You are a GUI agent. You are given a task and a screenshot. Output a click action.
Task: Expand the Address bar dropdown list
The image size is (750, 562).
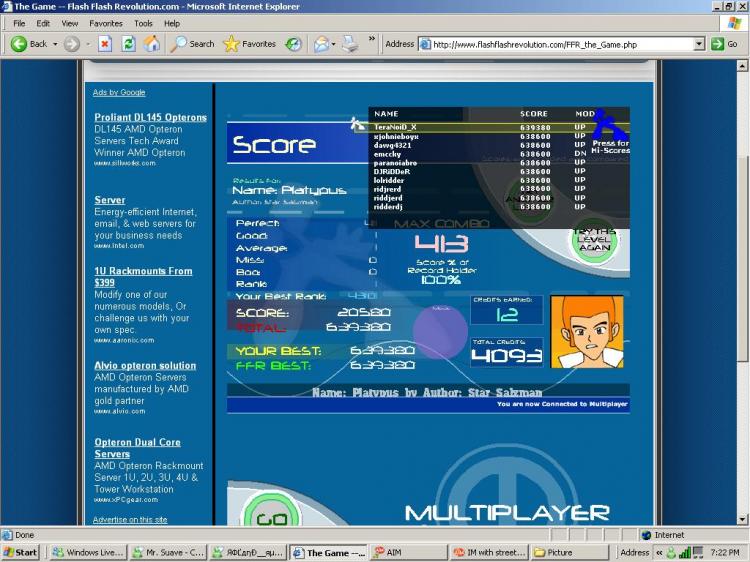tap(699, 44)
